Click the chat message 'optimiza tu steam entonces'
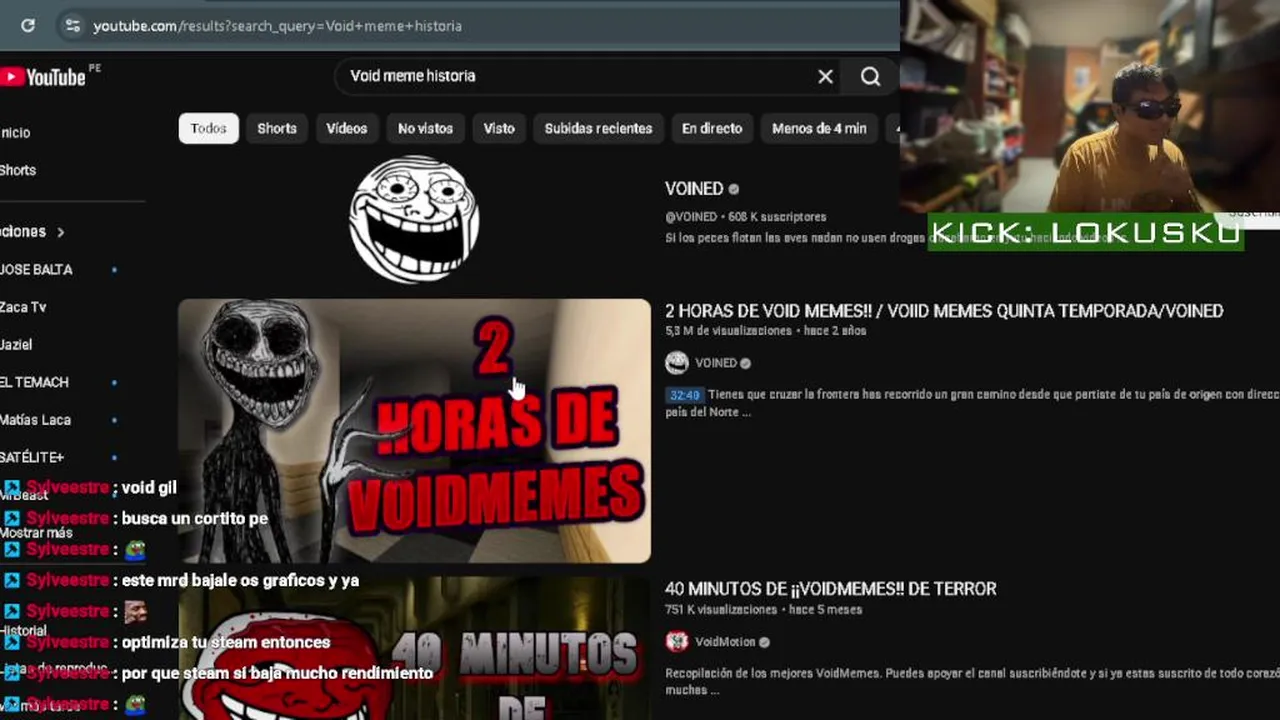Screen dimensions: 1280x720 pyautogui.click(x=226, y=642)
